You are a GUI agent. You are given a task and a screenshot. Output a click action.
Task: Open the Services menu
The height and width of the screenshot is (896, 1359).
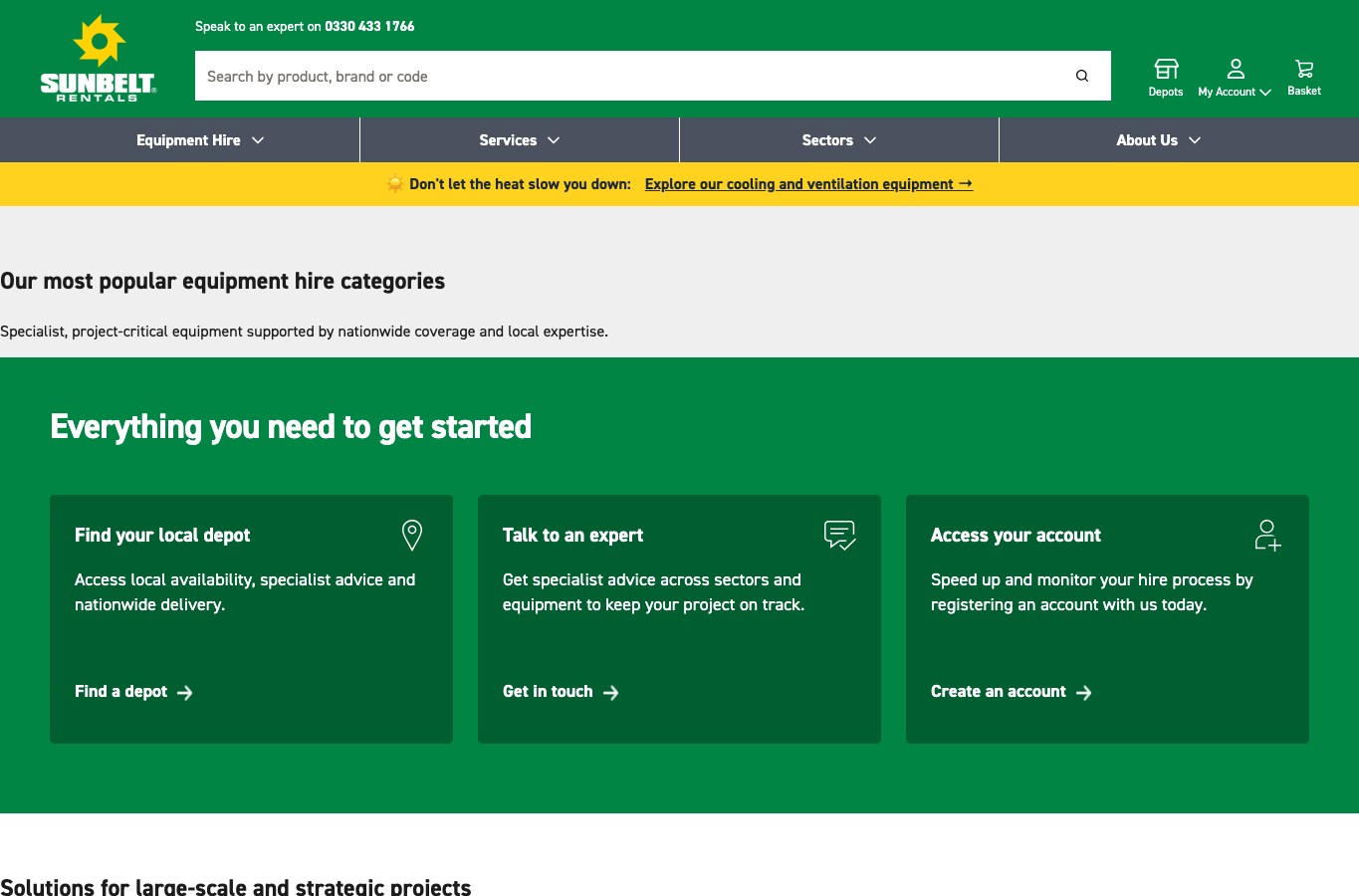click(x=520, y=140)
